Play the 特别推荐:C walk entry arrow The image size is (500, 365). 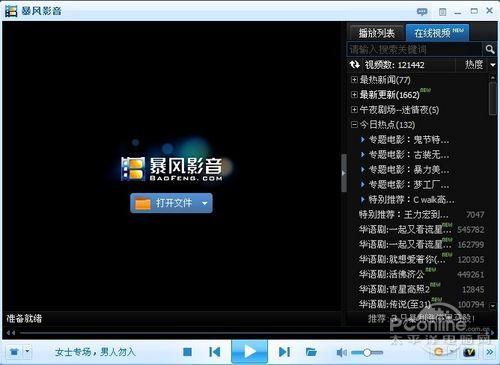(363, 199)
